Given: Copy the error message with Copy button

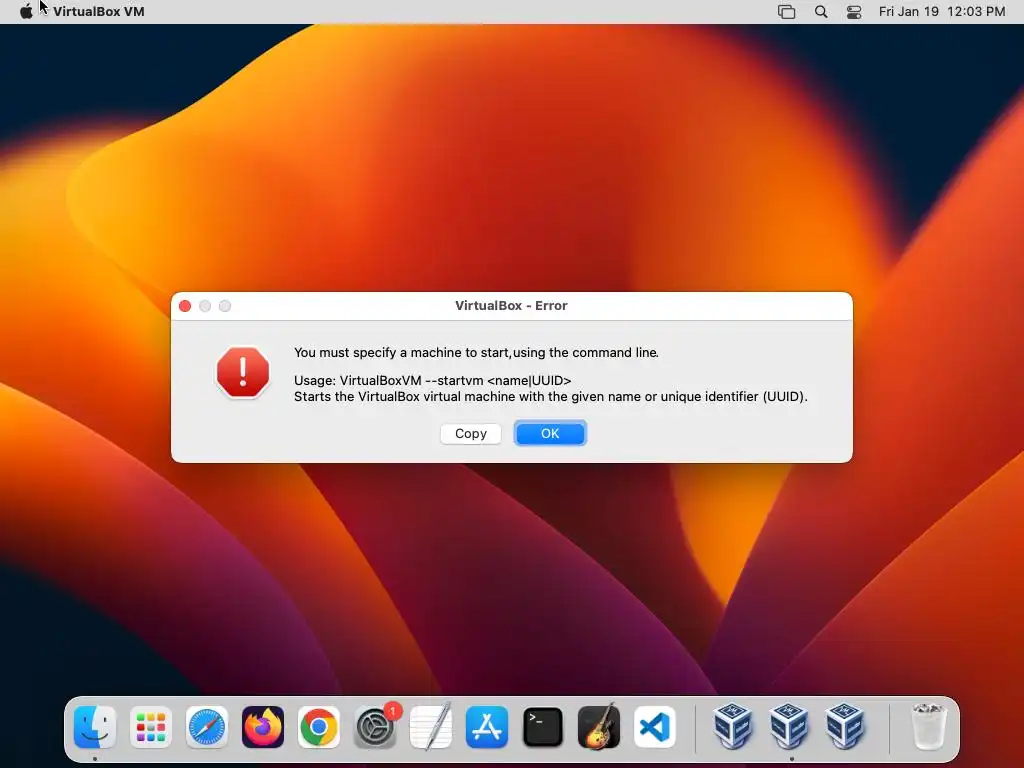Looking at the screenshot, I should [x=470, y=434].
